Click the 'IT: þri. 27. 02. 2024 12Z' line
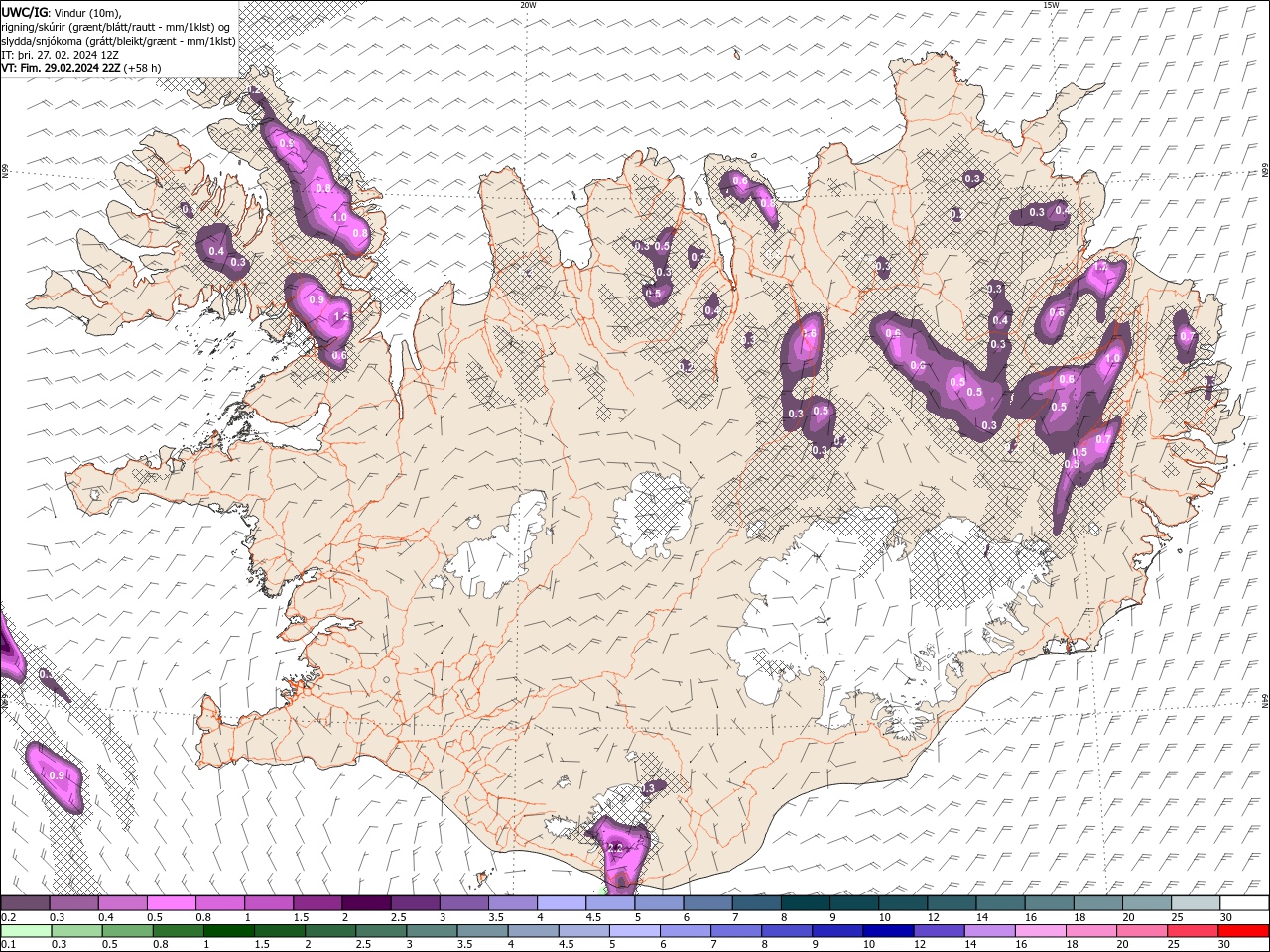The height and width of the screenshot is (952, 1270). click(x=60, y=55)
